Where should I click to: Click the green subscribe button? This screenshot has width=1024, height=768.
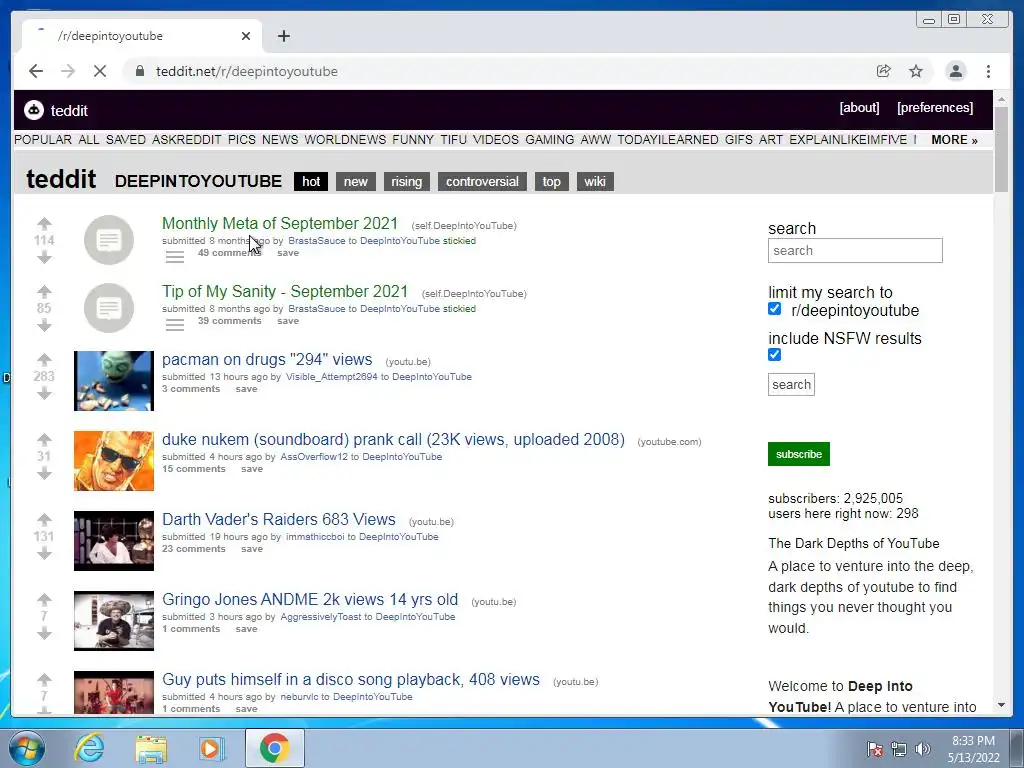click(799, 454)
